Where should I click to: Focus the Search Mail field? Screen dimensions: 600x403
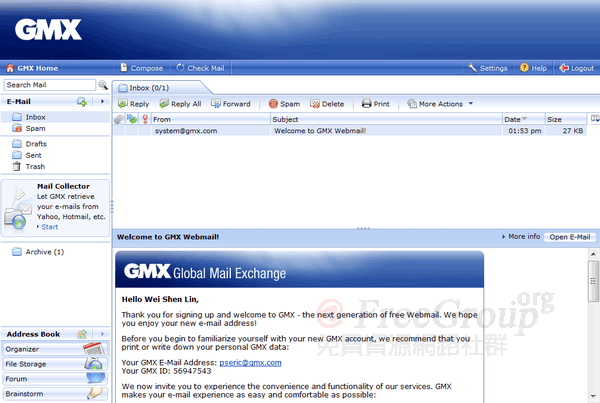click(x=50, y=85)
